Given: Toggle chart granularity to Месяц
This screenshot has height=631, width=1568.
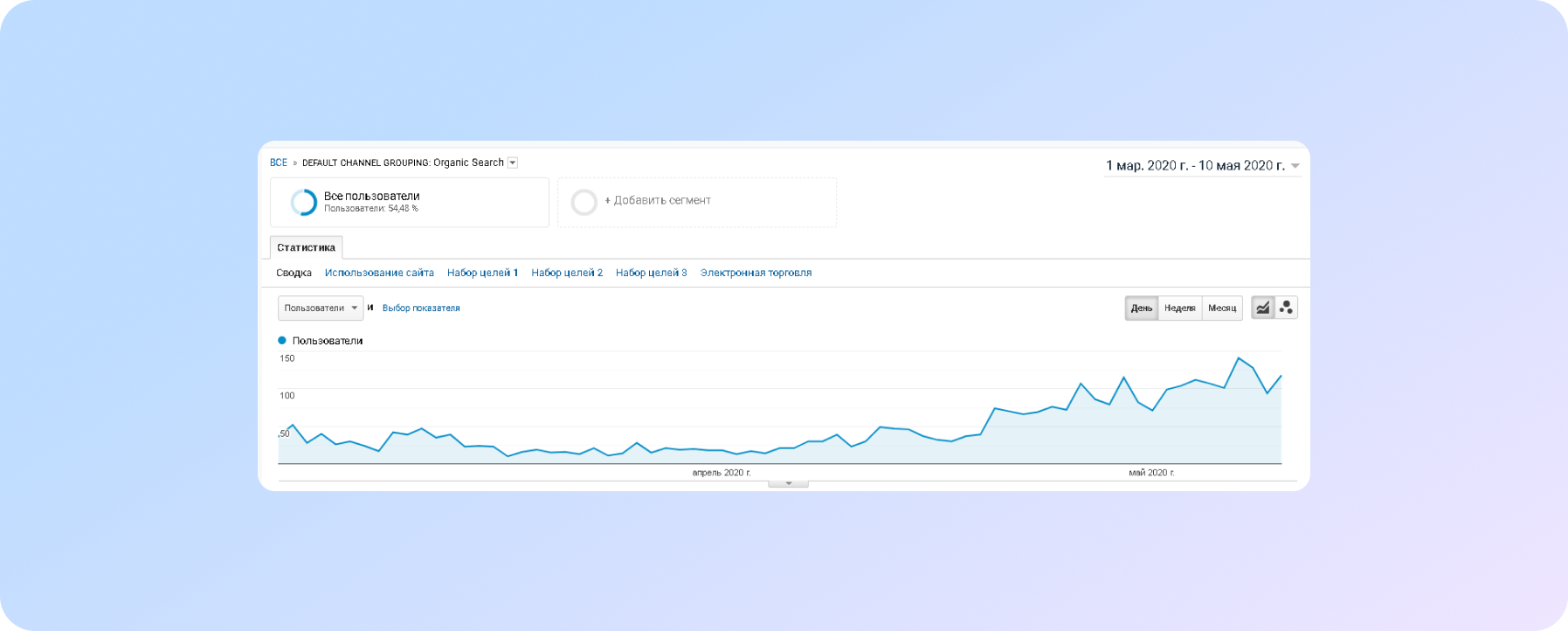Looking at the screenshot, I should click(1222, 308).
